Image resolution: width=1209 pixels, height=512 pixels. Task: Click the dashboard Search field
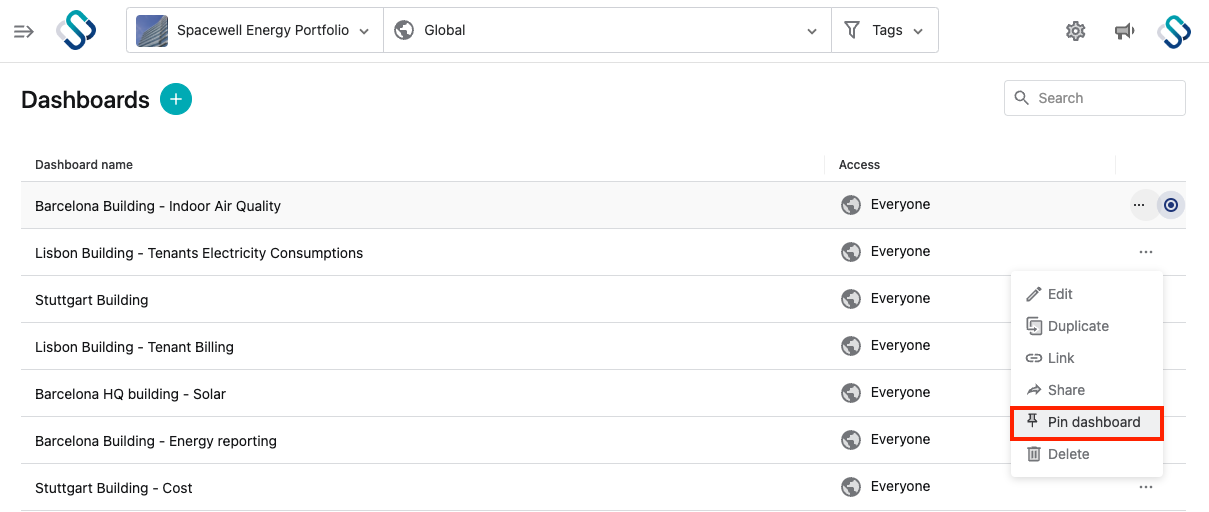[1095, 98]
